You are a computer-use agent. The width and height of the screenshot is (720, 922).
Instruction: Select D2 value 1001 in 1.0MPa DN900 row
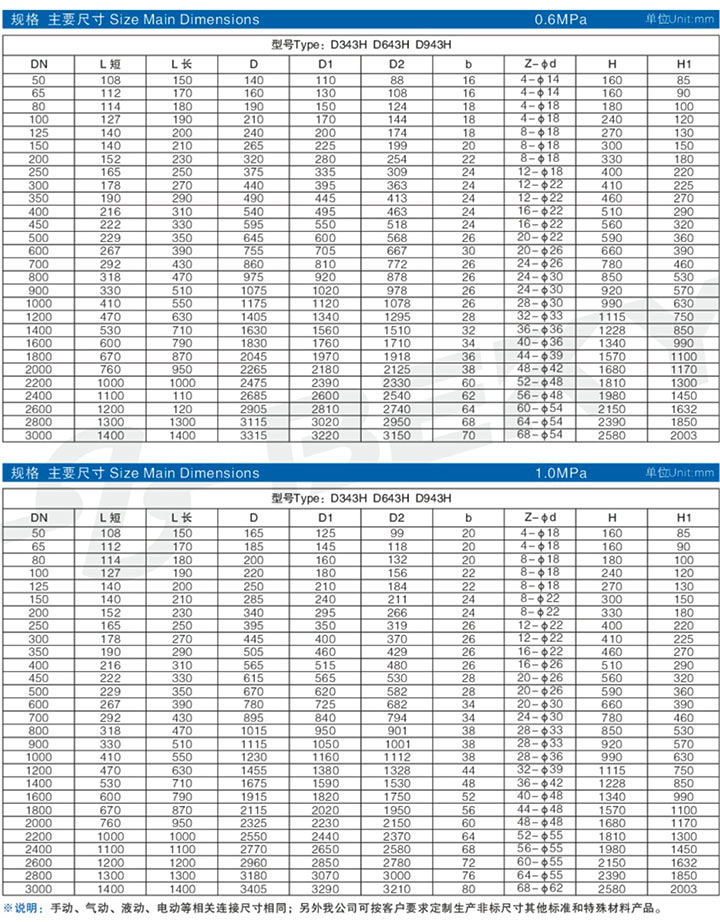[396, 744]
